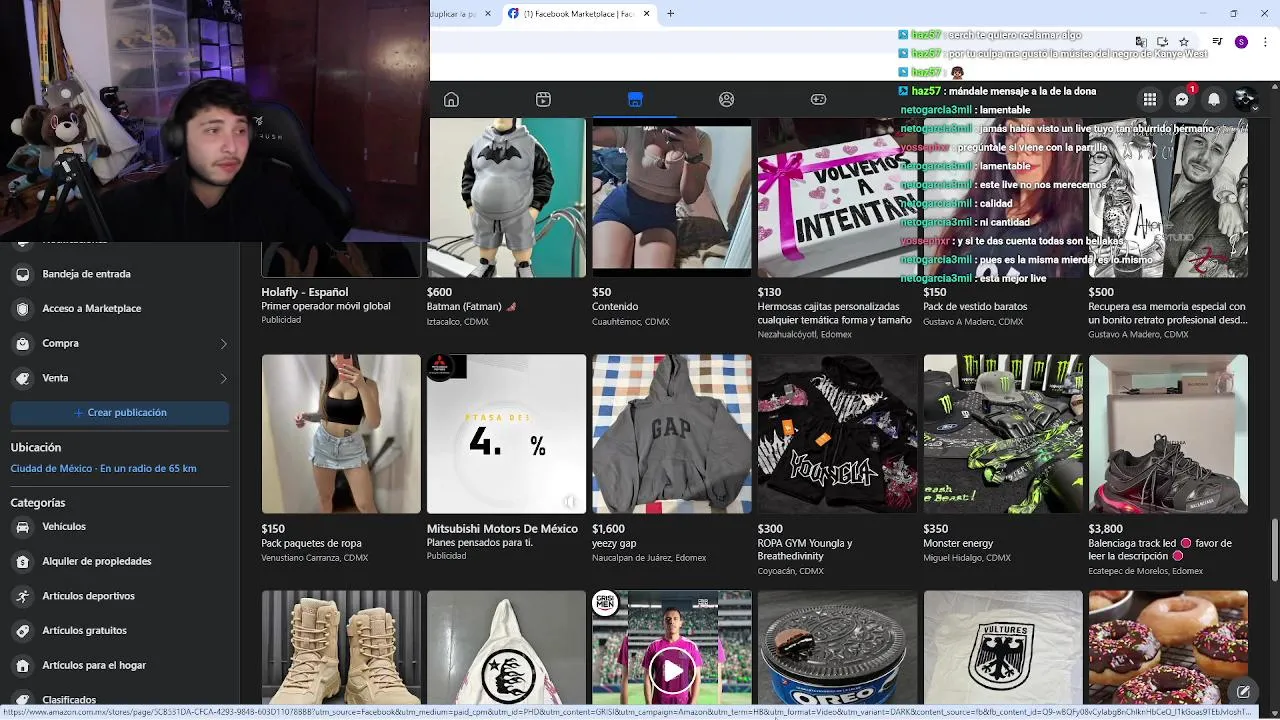Open the Monster energy listing image
This screenshot has height=720, width=1280.
pyautogui.click(x=1002, y=433)
